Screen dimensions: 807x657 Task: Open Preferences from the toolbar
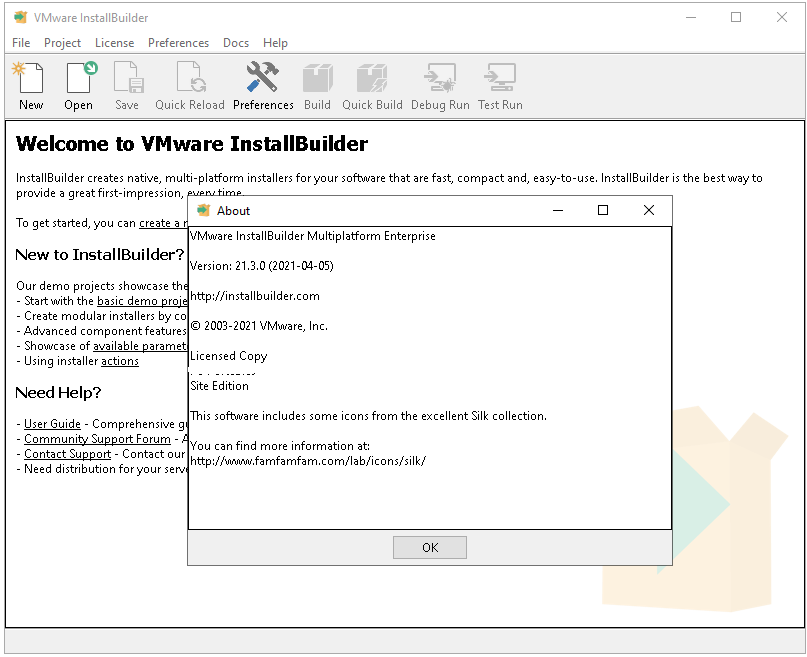263,86
